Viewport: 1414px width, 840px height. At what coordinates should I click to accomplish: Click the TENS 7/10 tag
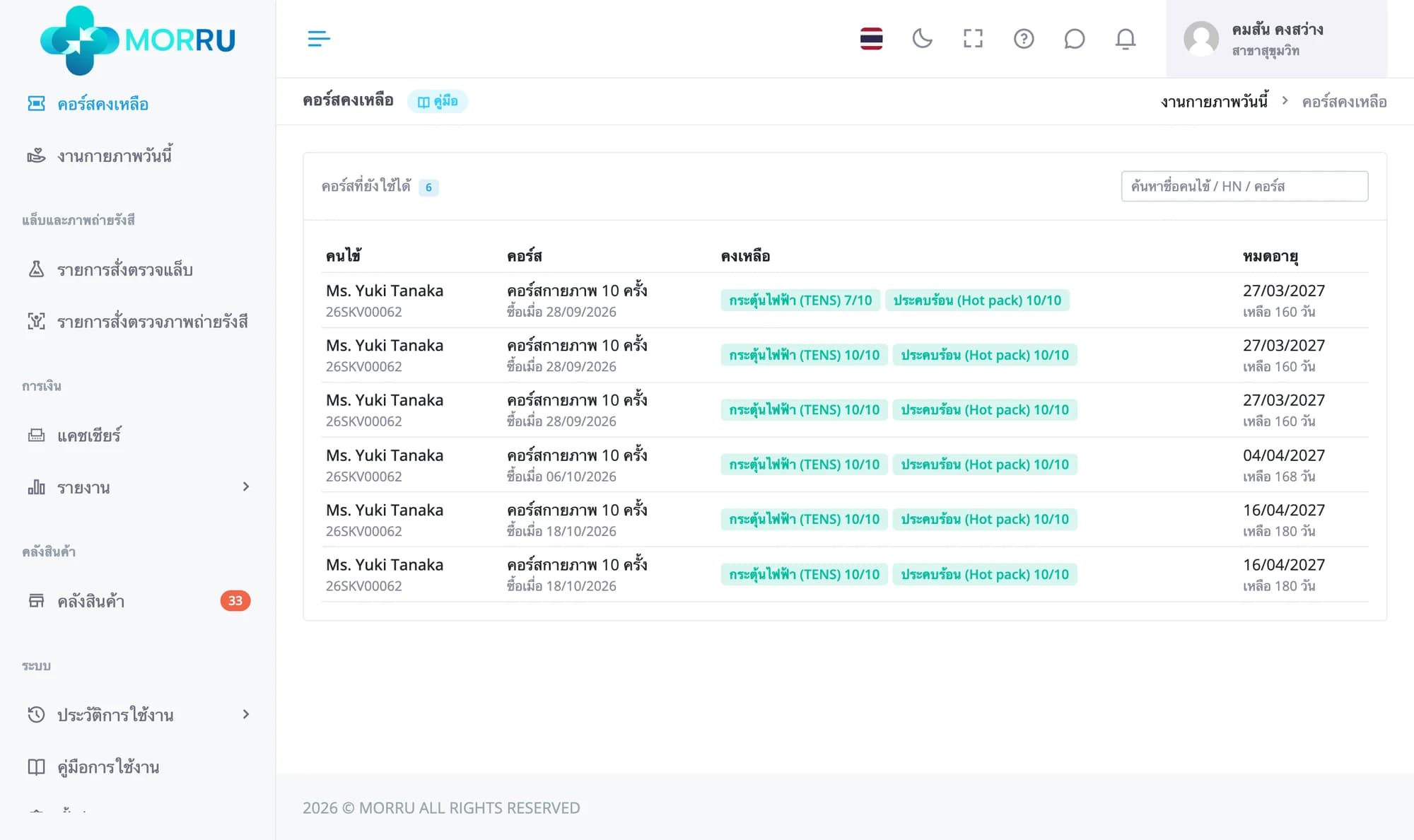click(800, 301)
